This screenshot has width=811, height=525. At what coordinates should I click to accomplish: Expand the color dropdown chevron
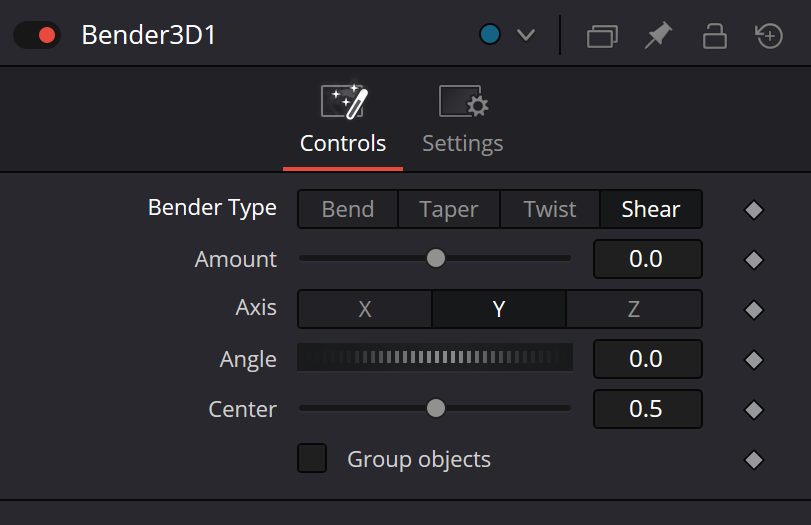525,35
